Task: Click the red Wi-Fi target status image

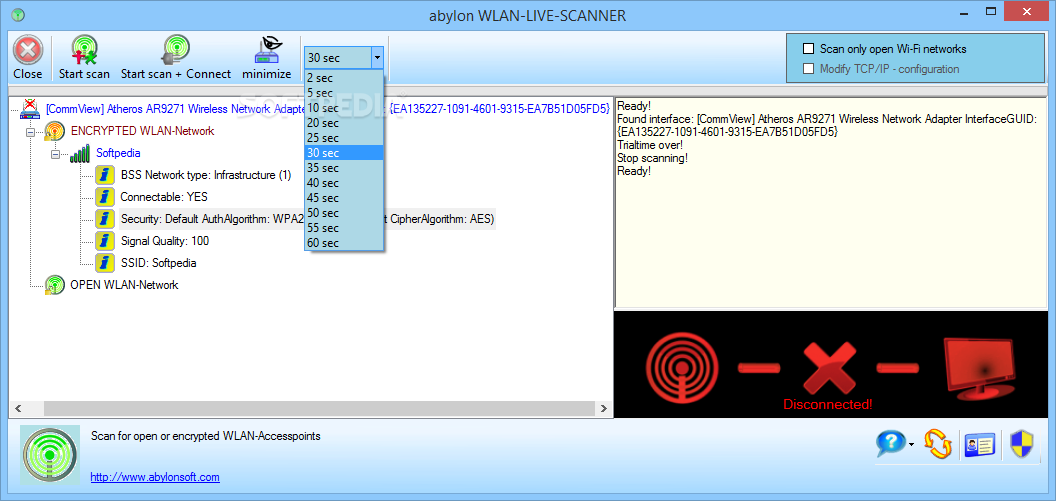Action: [x=682, y=368]
